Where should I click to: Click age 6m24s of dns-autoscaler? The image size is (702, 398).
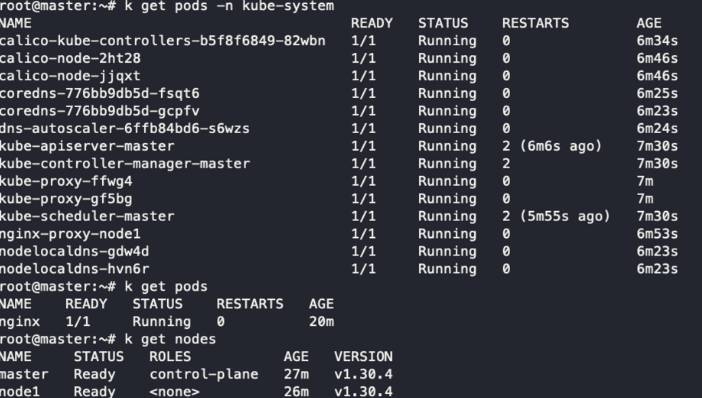657,128
